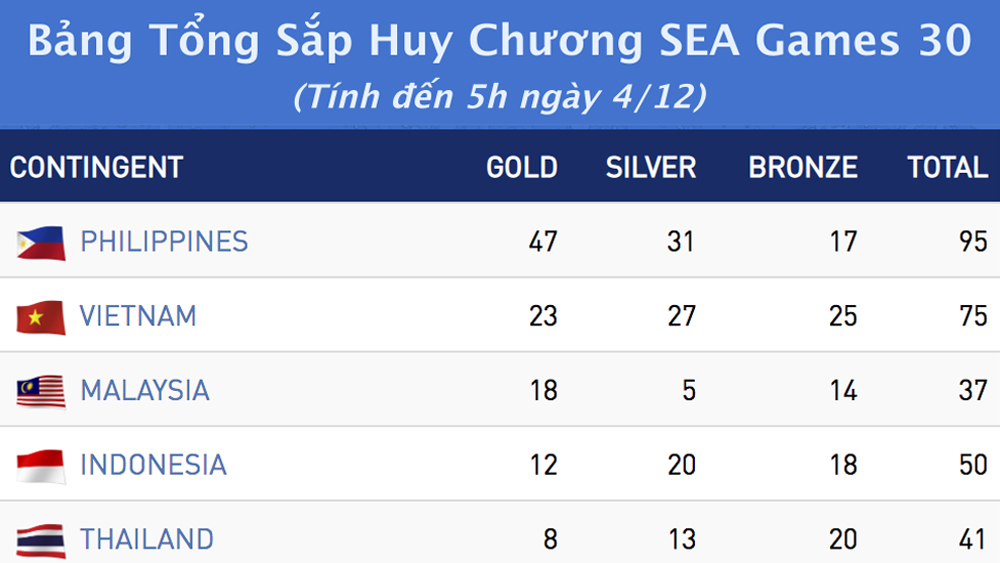Open the PHILIPPINES contingent link
The height and width of the screenshot is (563, 1000).
pyautogui.click(x=164, y=242)
